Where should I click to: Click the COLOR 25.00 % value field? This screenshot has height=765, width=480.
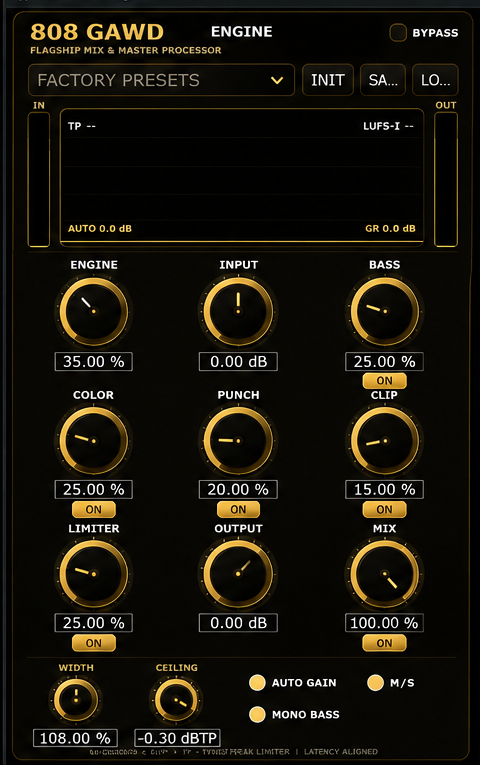pos(94,489)
